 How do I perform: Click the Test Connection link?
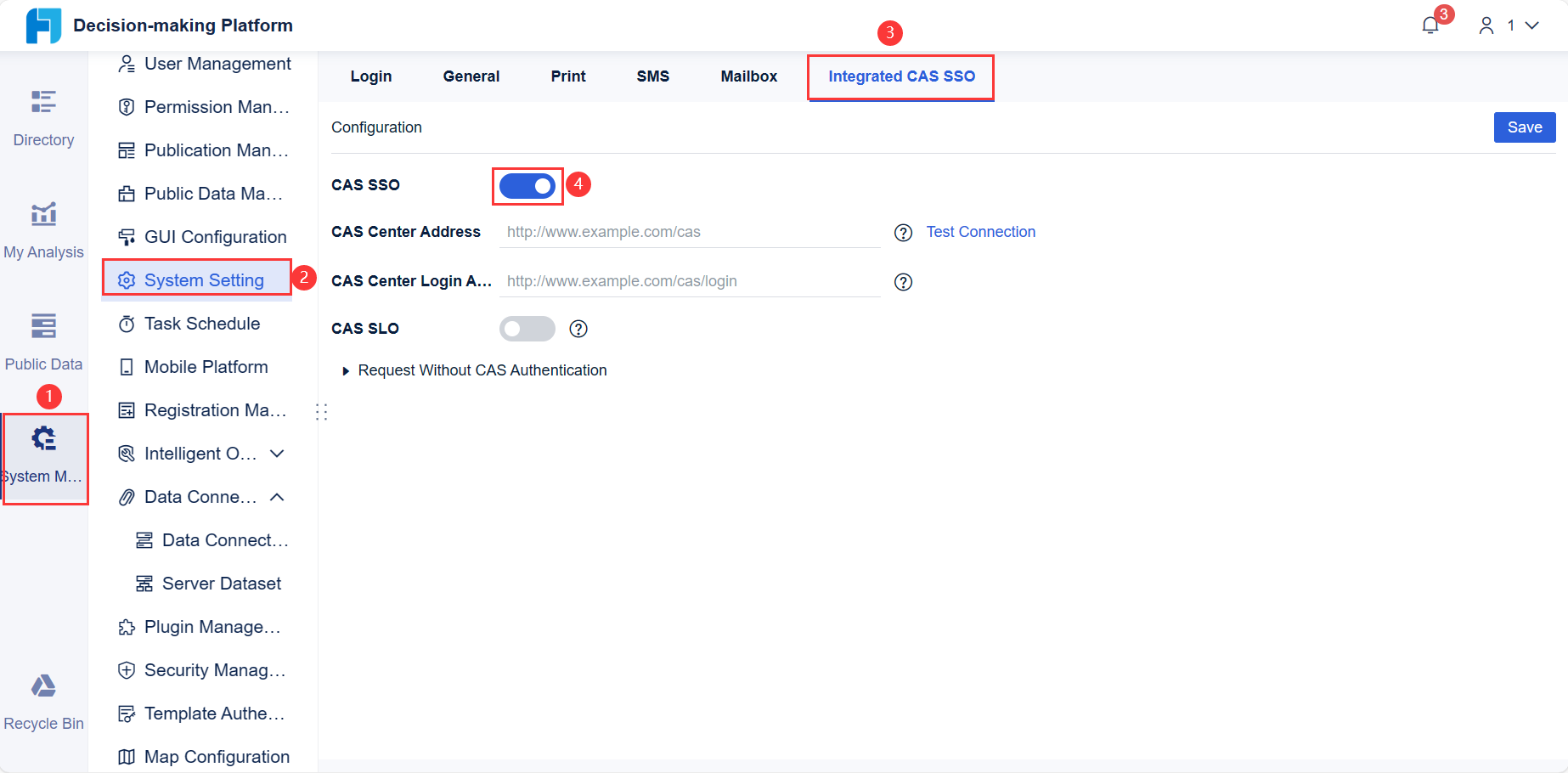pyautogui.click(x=980, y=231)
